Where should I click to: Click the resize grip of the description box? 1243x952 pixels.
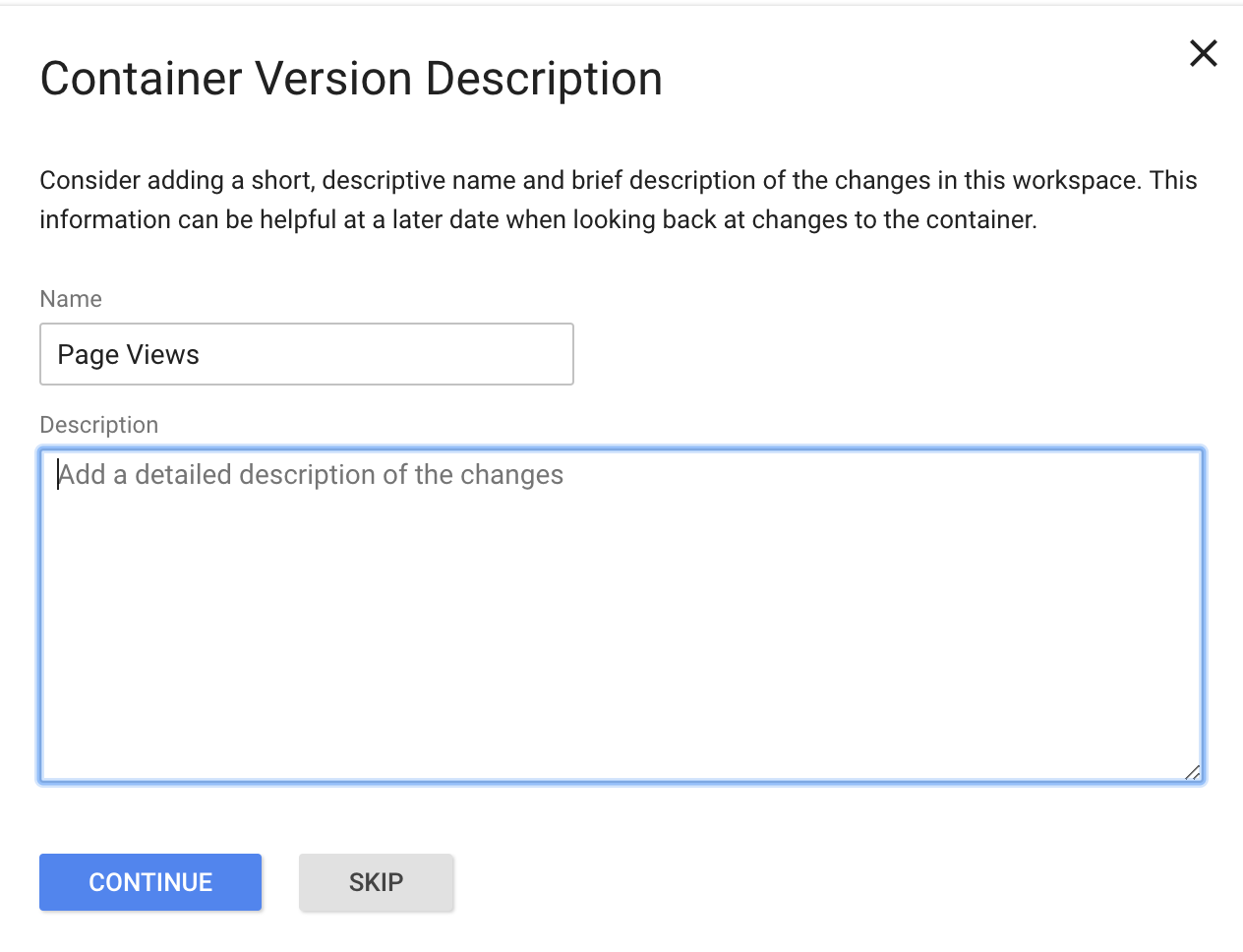1192,772
